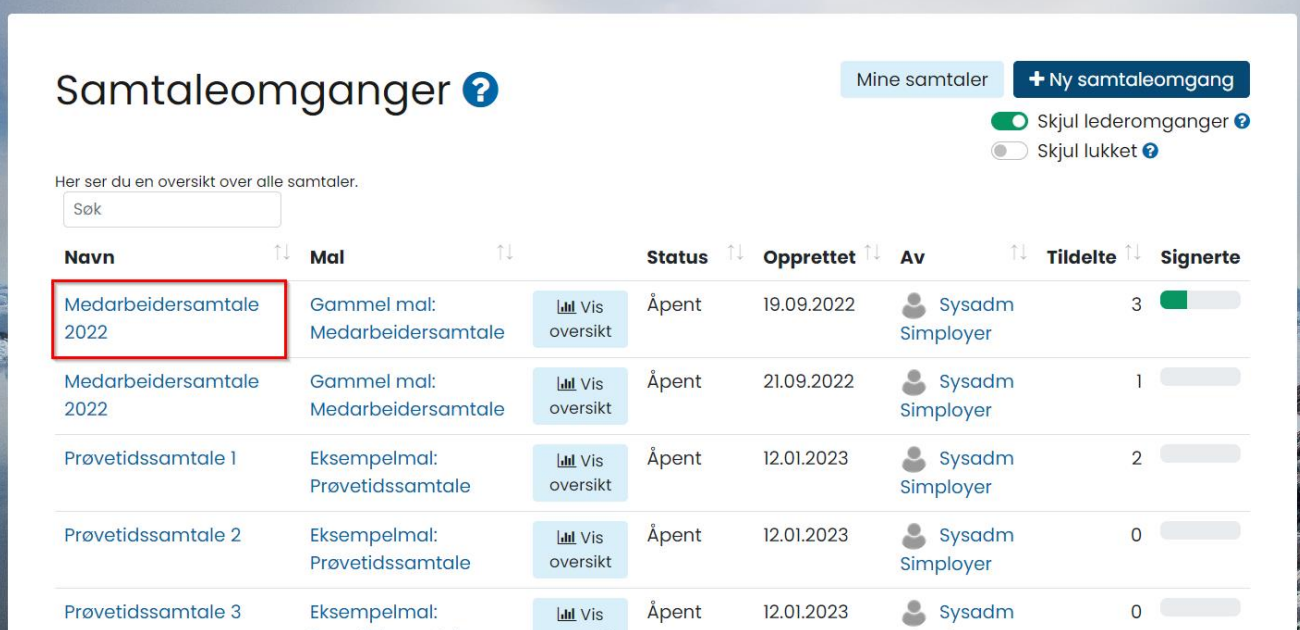Click date 21.09.2022 cell

click(809, 382)
